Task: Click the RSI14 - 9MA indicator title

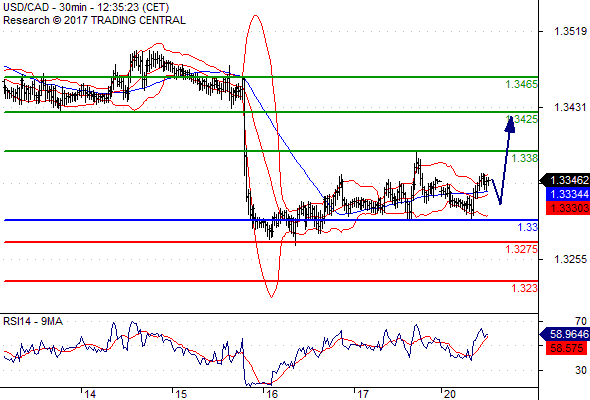Action: tap(33, 321)
